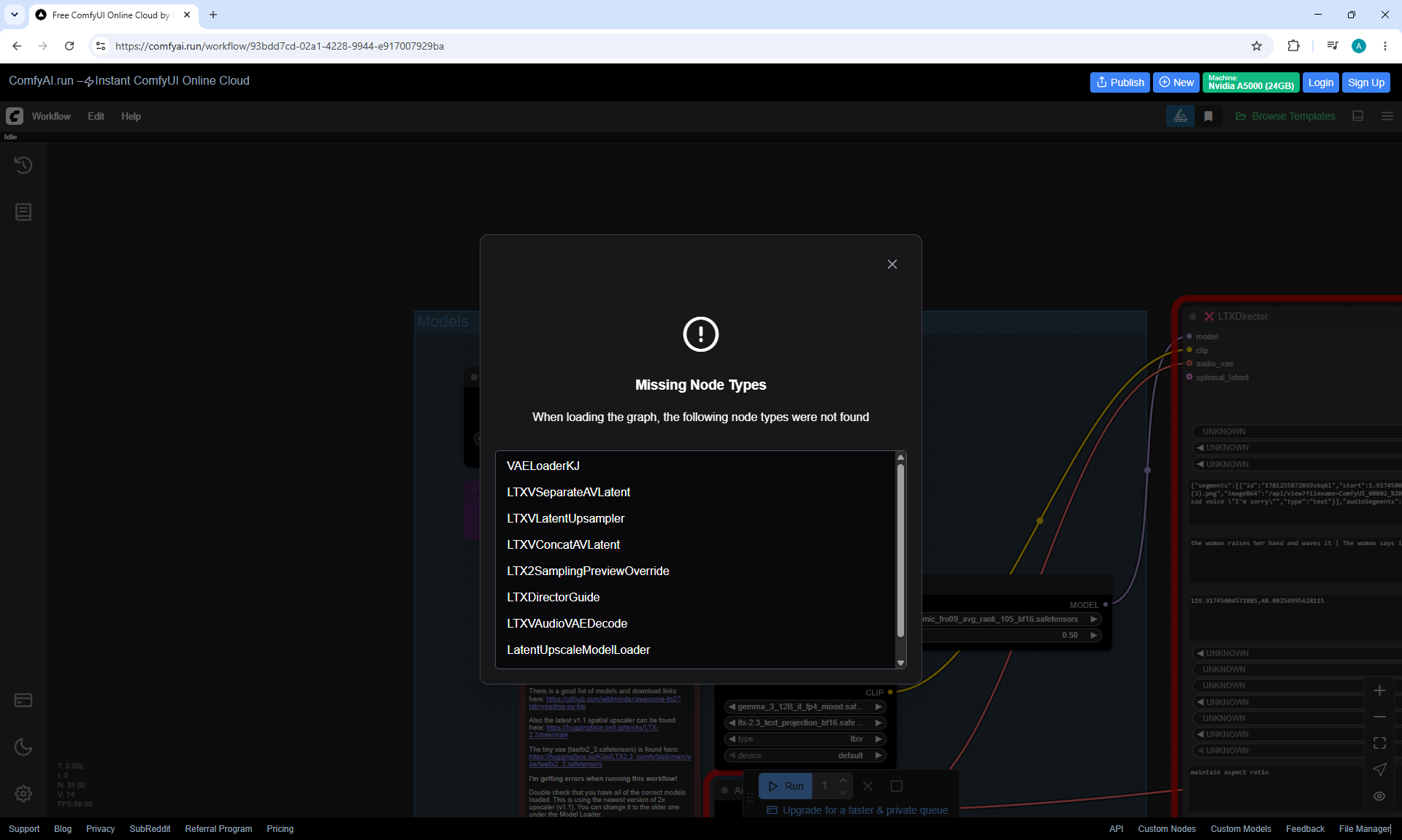Toggle the bottom panel icon
This screenshot has width=1402, height=840.
1358,116
